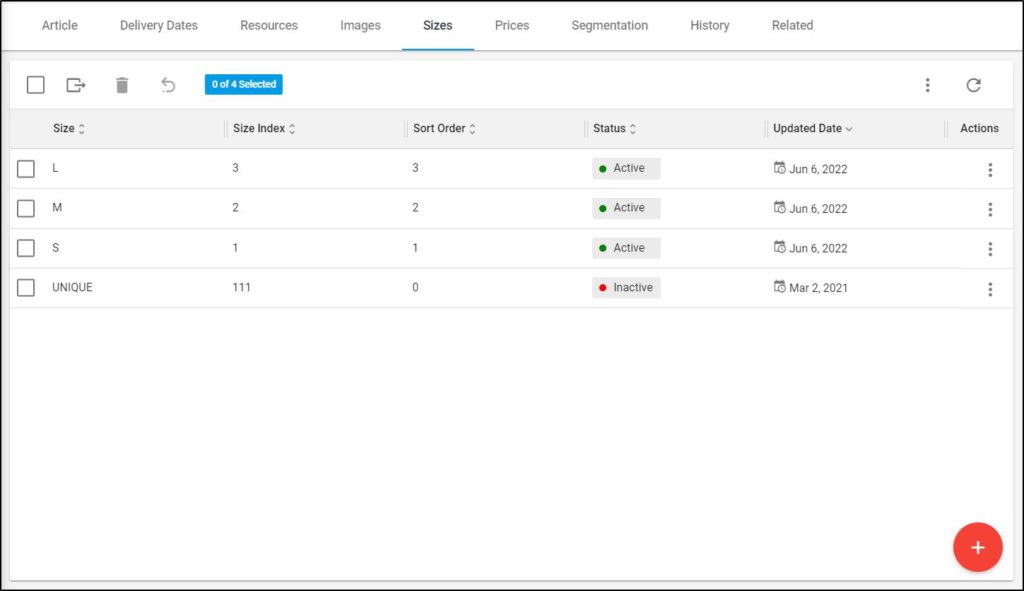
Task: Check the select-all checkbox in the header
Action: [35, 85]
